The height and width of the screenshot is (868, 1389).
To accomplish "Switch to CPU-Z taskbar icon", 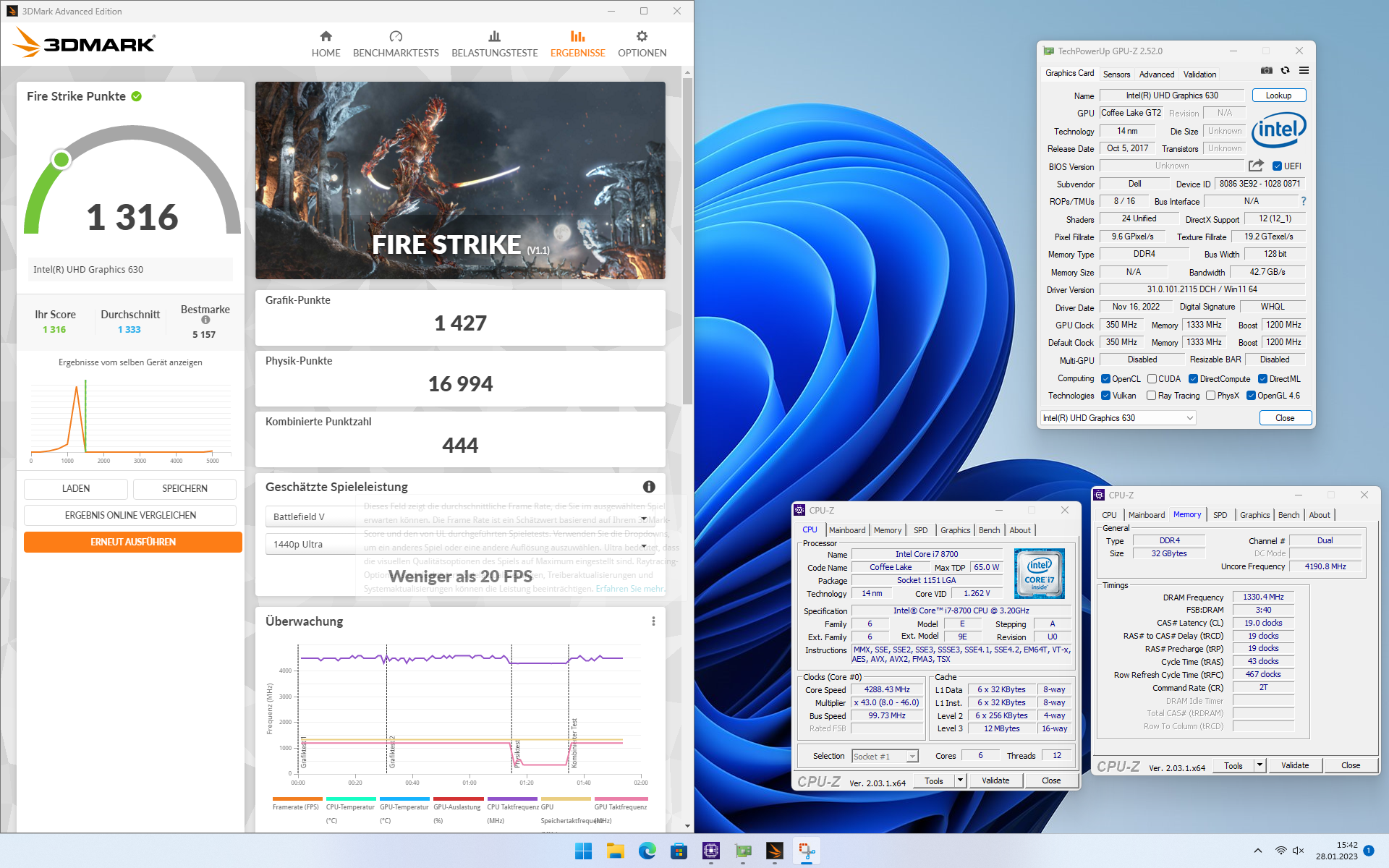I will point(710,851).
